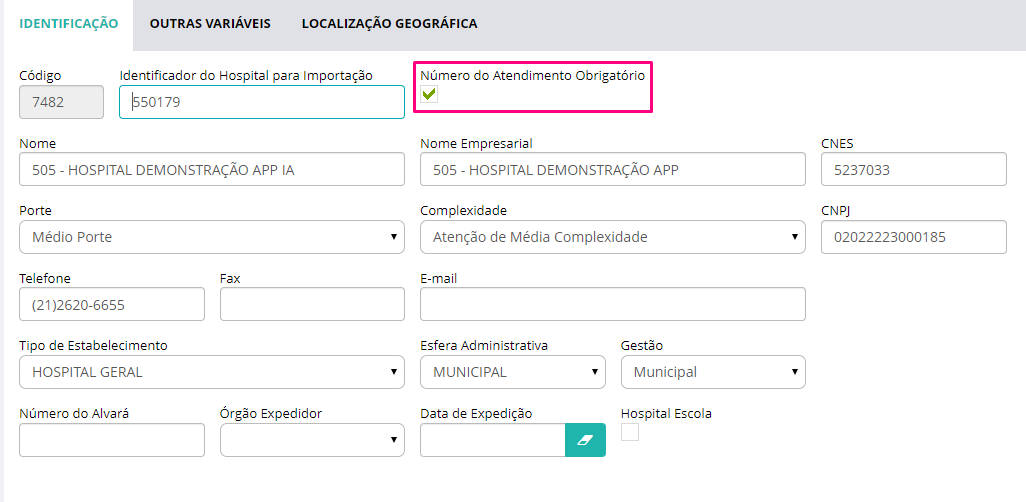Click the Identificador do Hospital para Importação field
This screenshot has height=502, width=1026.
pos(262,102)
